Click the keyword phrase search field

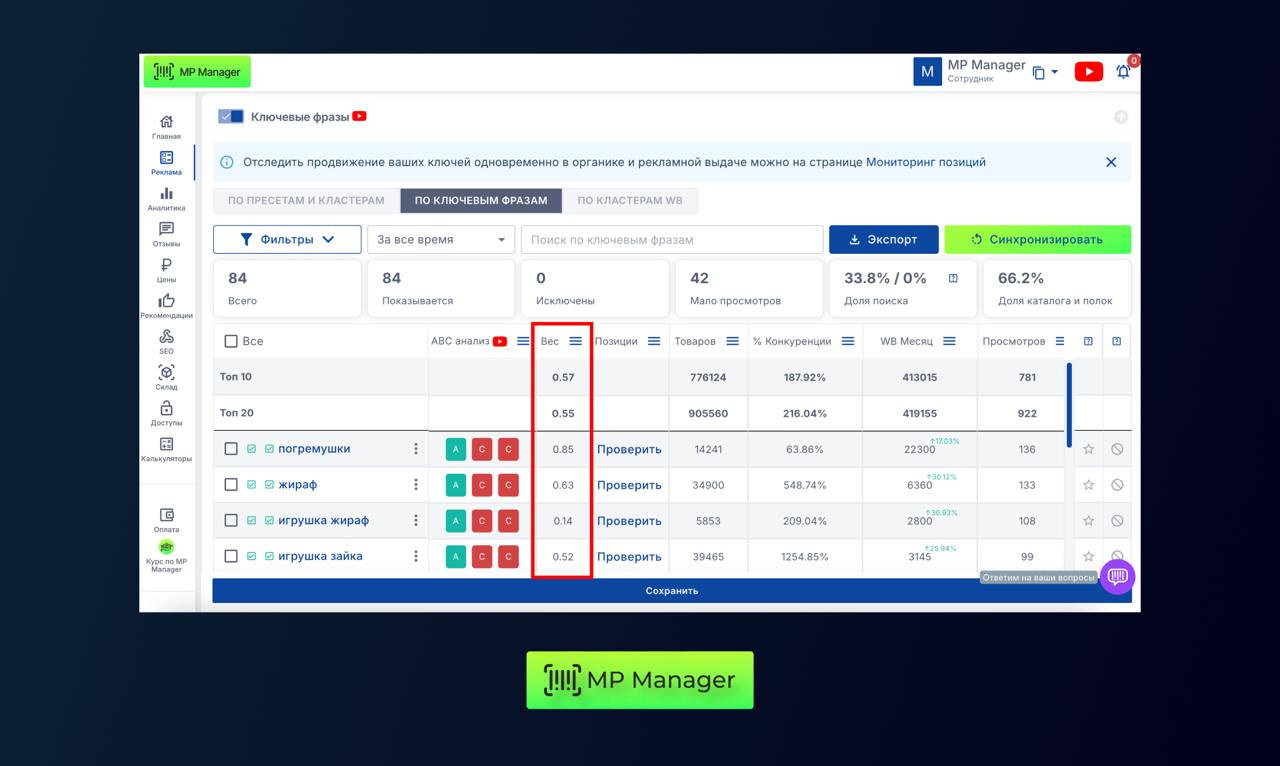coord(671,240)
